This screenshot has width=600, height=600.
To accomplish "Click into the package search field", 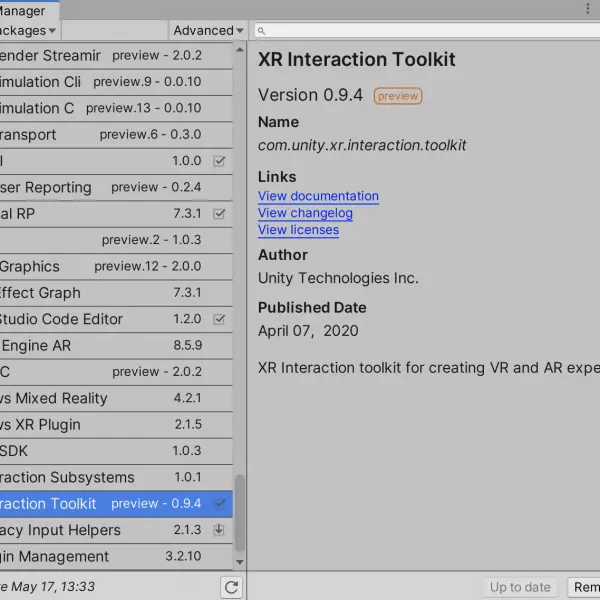I will pyautogui.click(x=429, y=31).
